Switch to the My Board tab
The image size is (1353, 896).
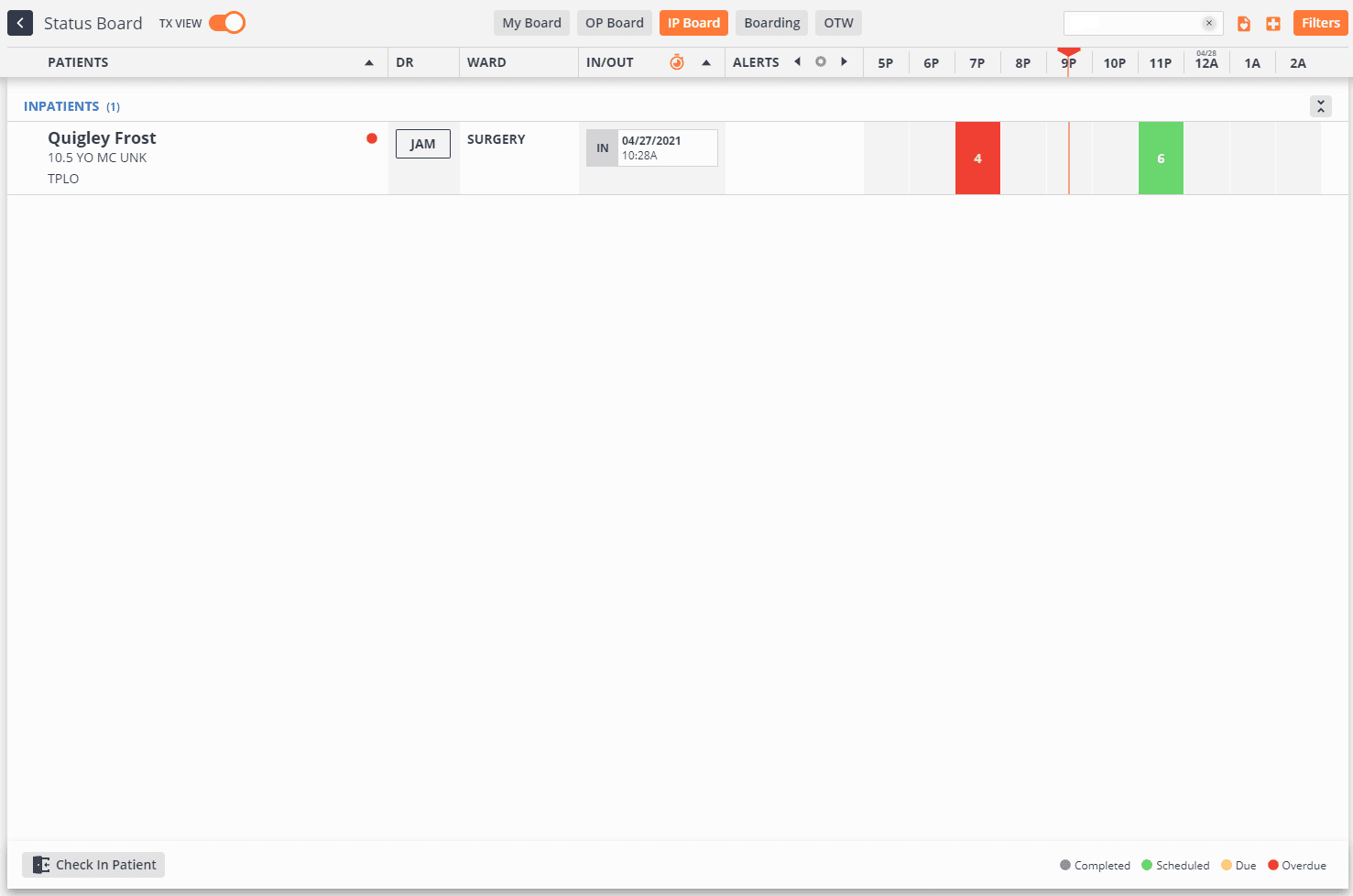click(531, 23)
